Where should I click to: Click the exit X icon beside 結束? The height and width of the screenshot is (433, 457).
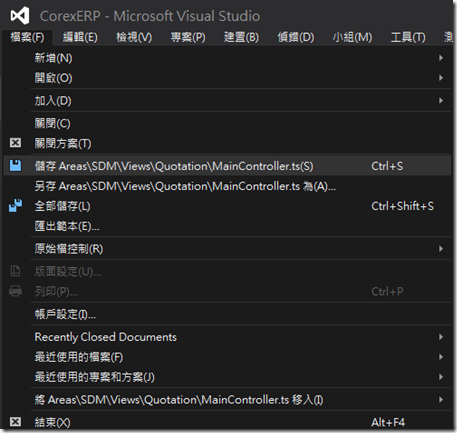pyautogui.click(x=15, y=422)
